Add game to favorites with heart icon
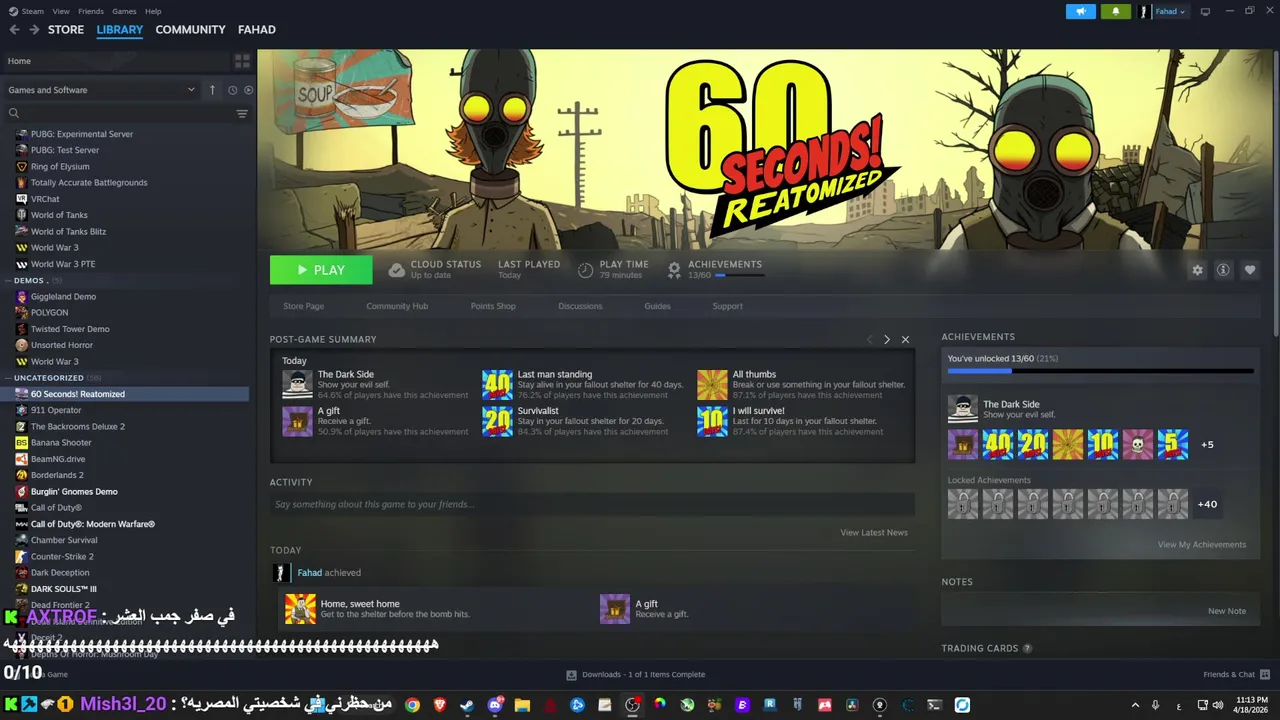The image size is (1280, 720). click(1249, 270)
